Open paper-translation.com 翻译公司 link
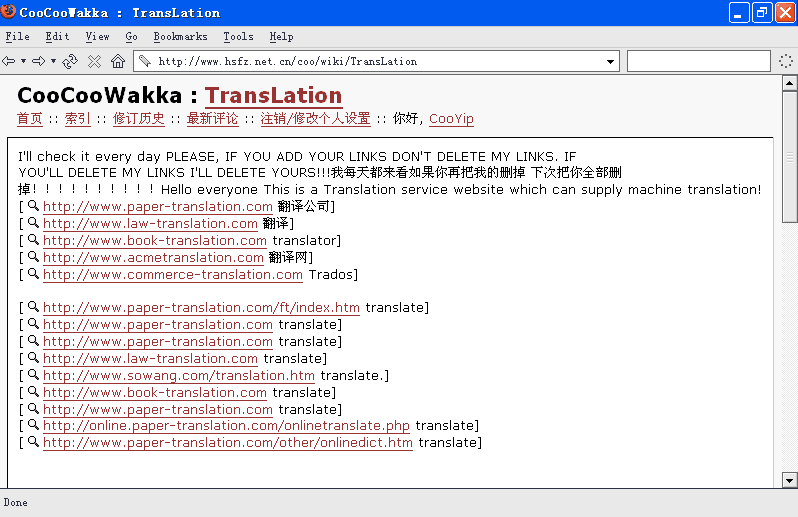The image size is (798, 517). [x=158, y=207]
